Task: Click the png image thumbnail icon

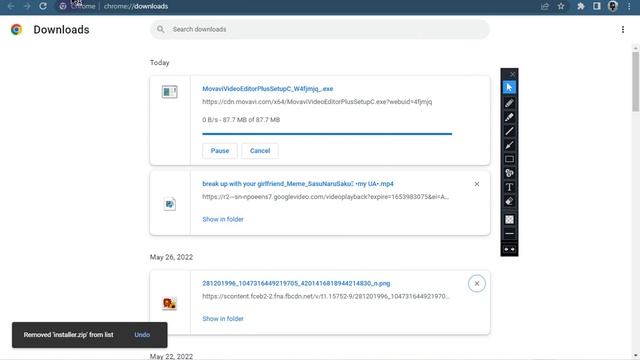Action: (x=169, y=304)
